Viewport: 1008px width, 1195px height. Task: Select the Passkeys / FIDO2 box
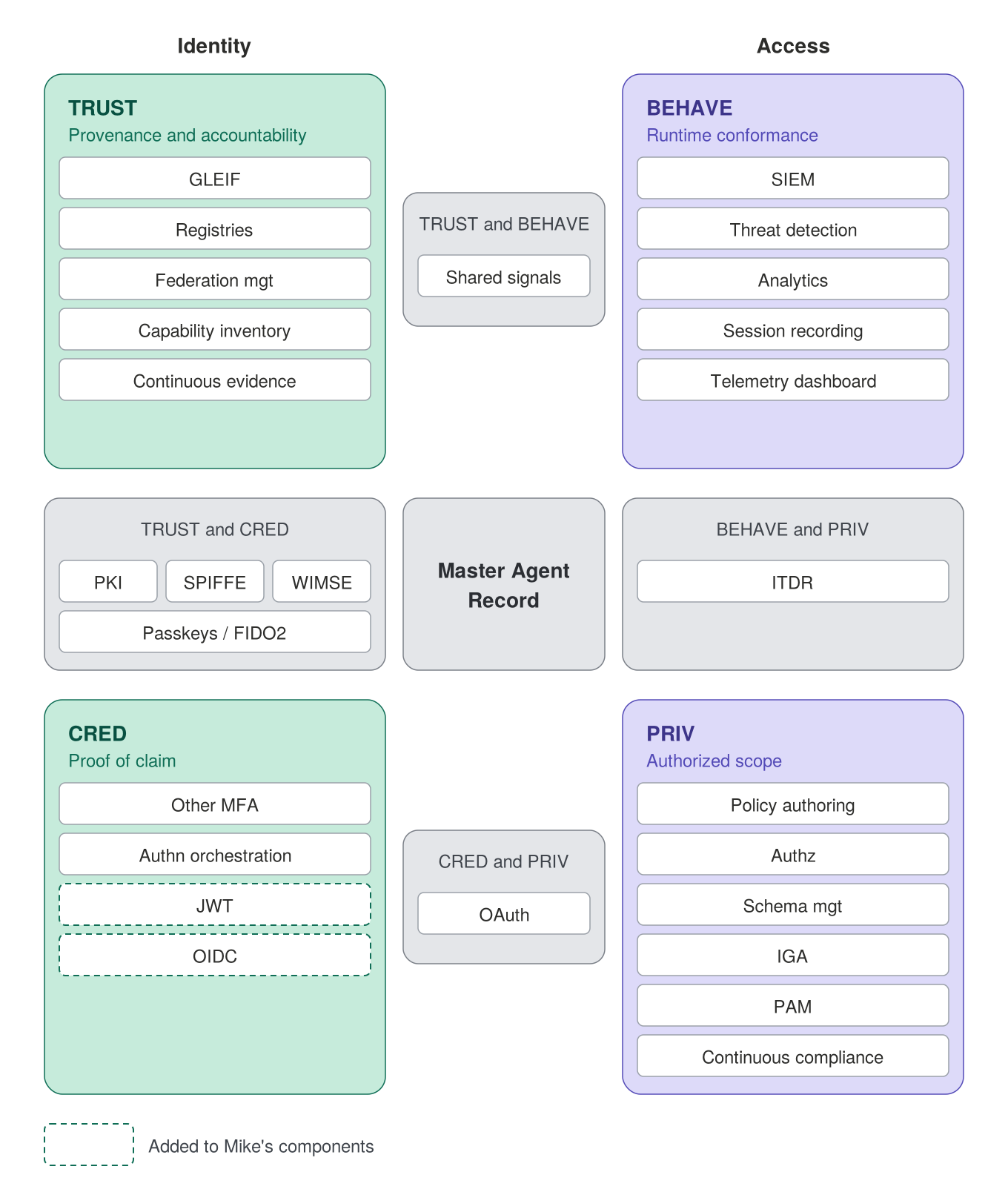pyautogui.click(x=215, y=632)
